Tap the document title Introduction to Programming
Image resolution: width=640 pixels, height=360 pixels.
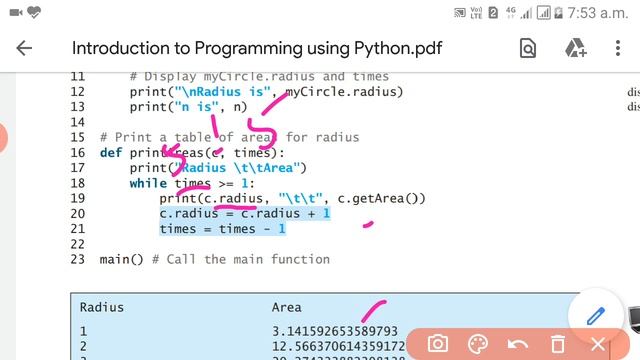point(257,48)
